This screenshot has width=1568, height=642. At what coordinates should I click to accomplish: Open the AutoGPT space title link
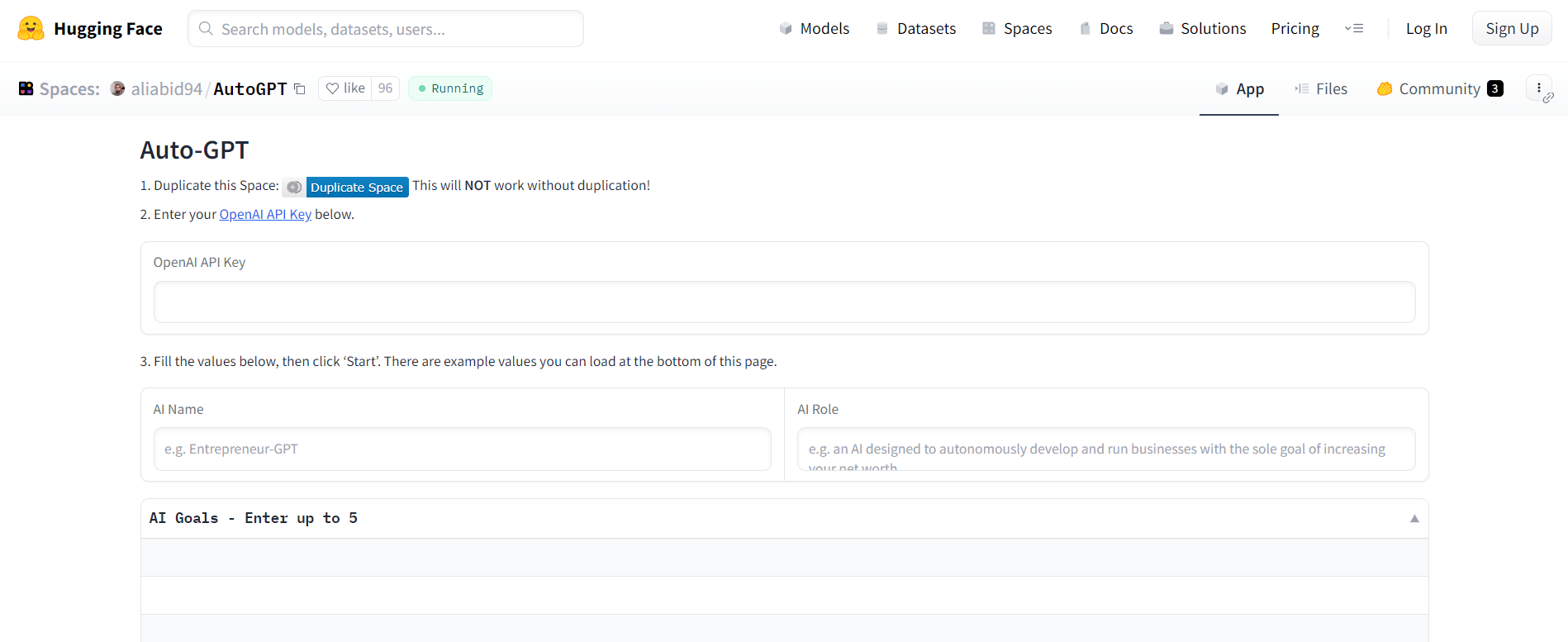pos(250,88)
